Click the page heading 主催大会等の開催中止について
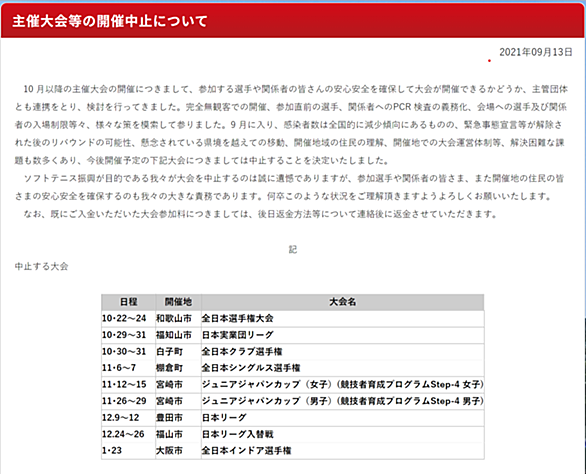This screenshot has height=474, width=586. click(x=110, y=21)
